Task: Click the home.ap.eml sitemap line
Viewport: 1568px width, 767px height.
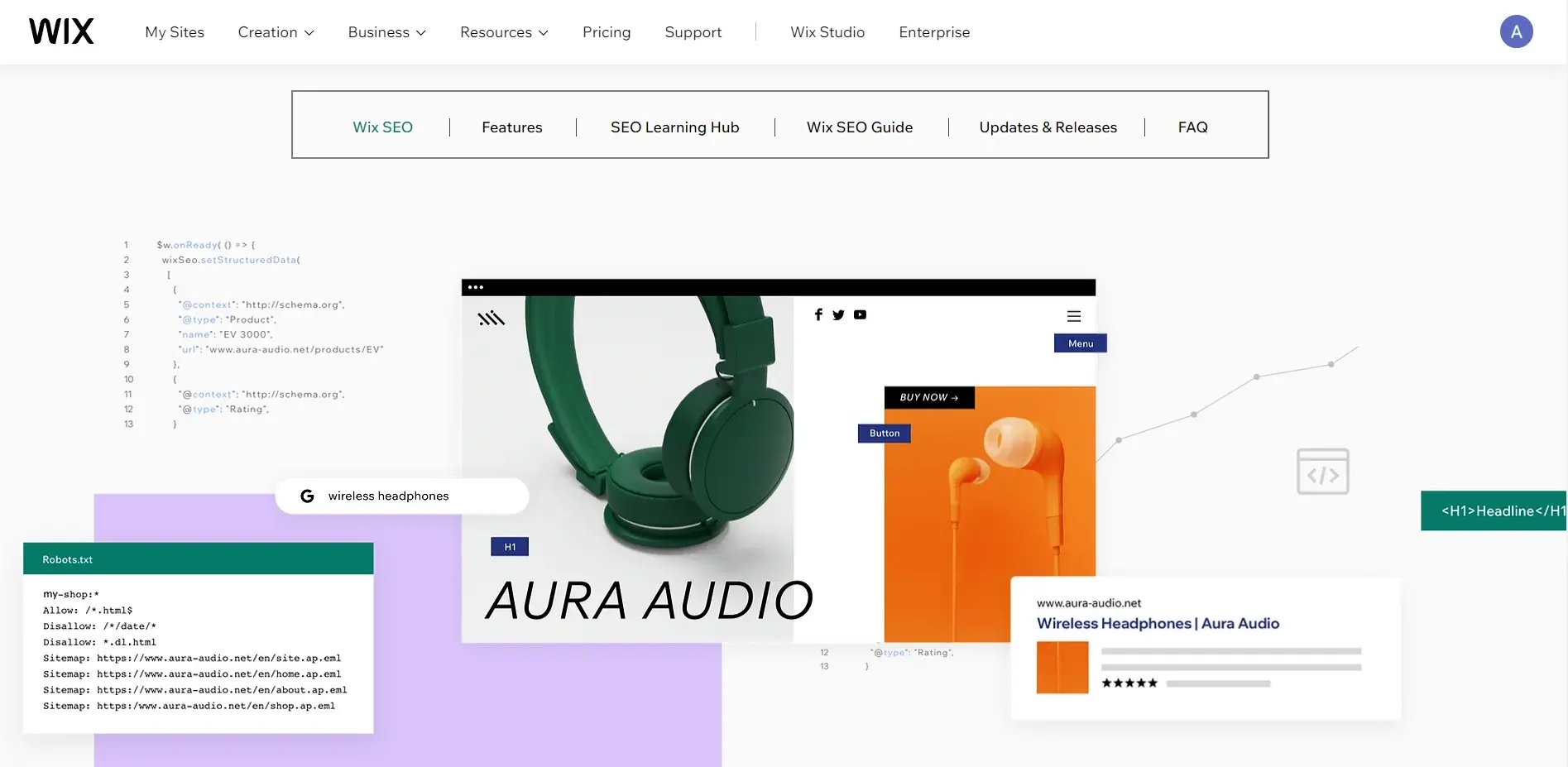Action: (192, 674)
